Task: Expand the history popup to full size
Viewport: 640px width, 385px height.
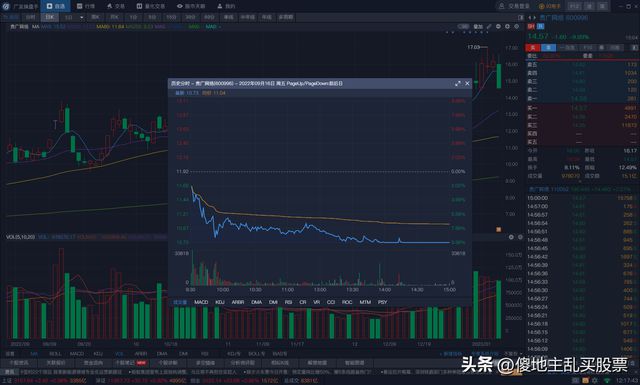Action: tap(458, 83)
